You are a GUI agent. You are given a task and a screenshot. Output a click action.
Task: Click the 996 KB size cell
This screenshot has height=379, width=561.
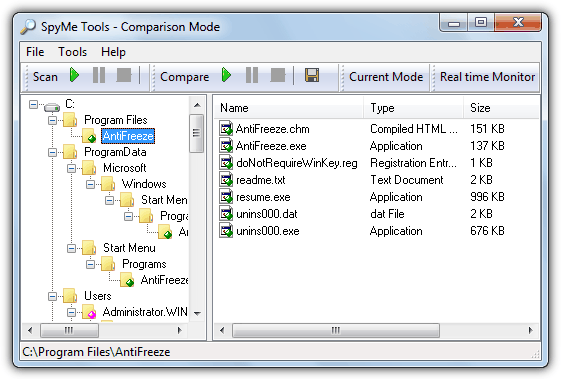click(487, 197)
